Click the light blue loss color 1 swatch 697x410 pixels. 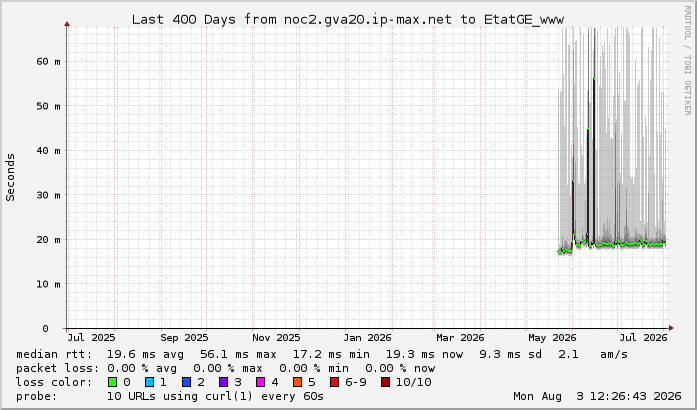click(149, 382)
